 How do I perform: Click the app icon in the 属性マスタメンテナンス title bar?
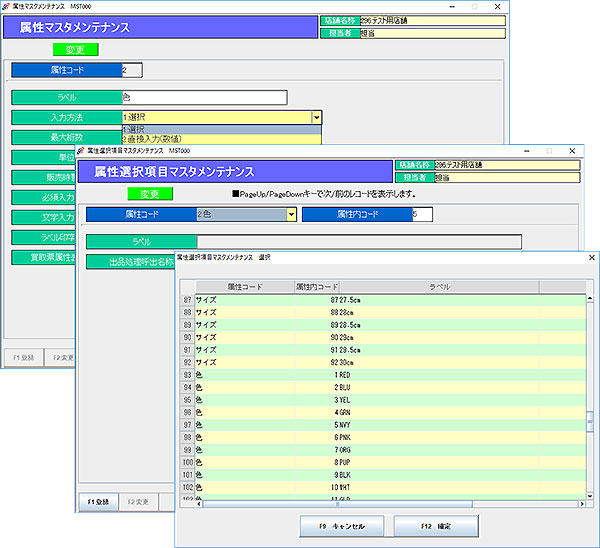coord(6,6)
